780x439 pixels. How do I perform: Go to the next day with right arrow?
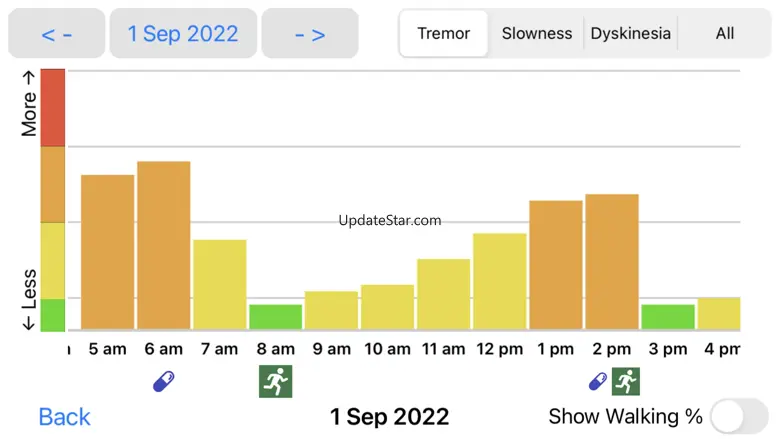310,34
